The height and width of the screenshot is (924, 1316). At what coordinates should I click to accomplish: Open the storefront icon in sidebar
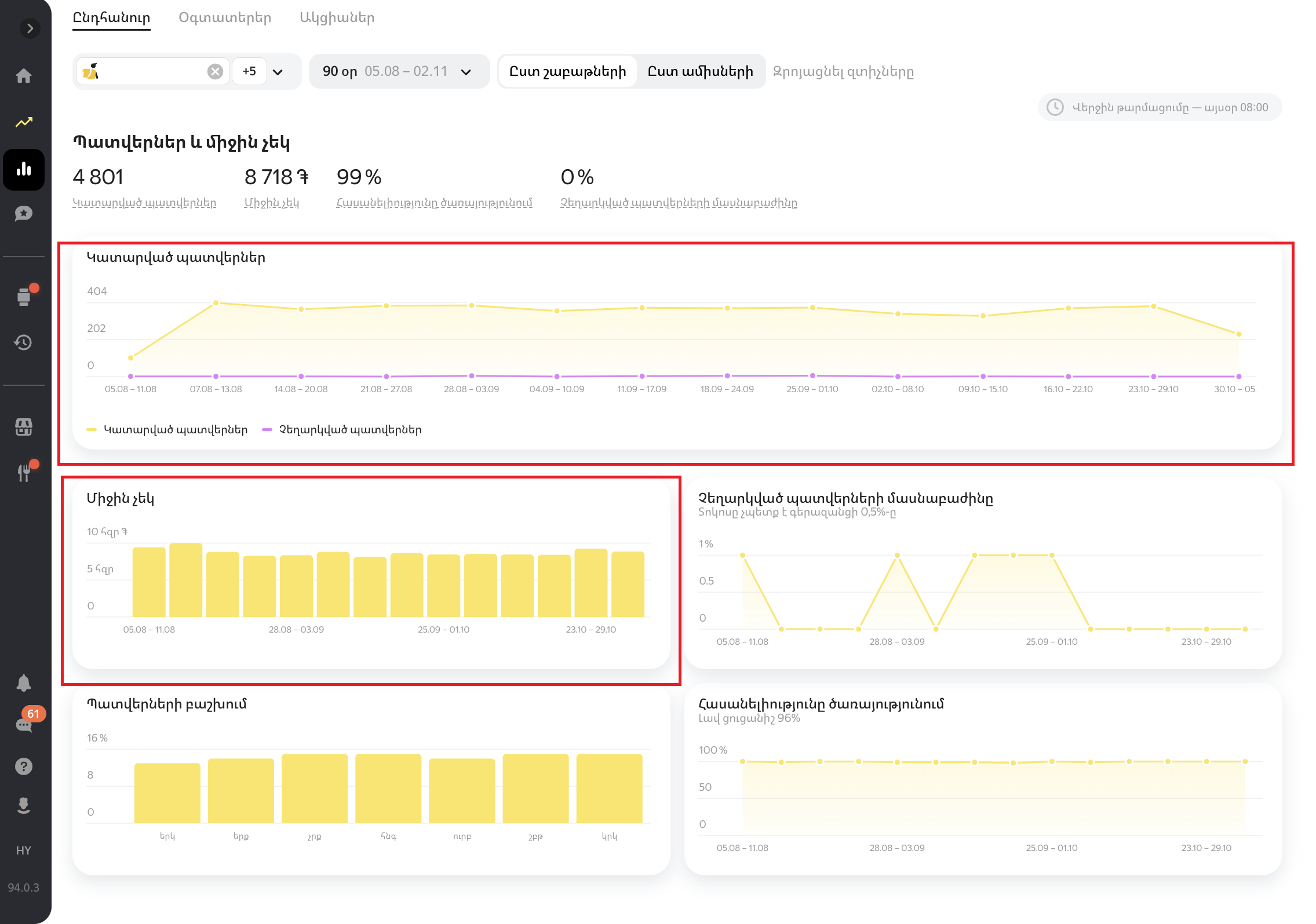tap(24, 428)
